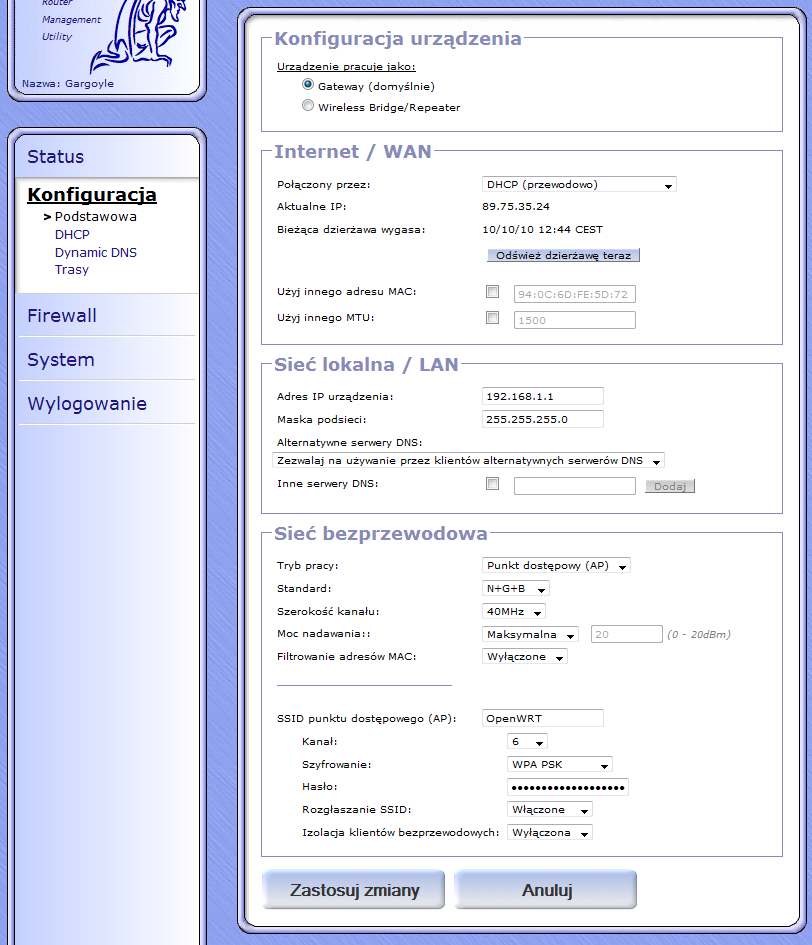
Task: Click the Wylogowanie menu item
Action: coord(87,404)
